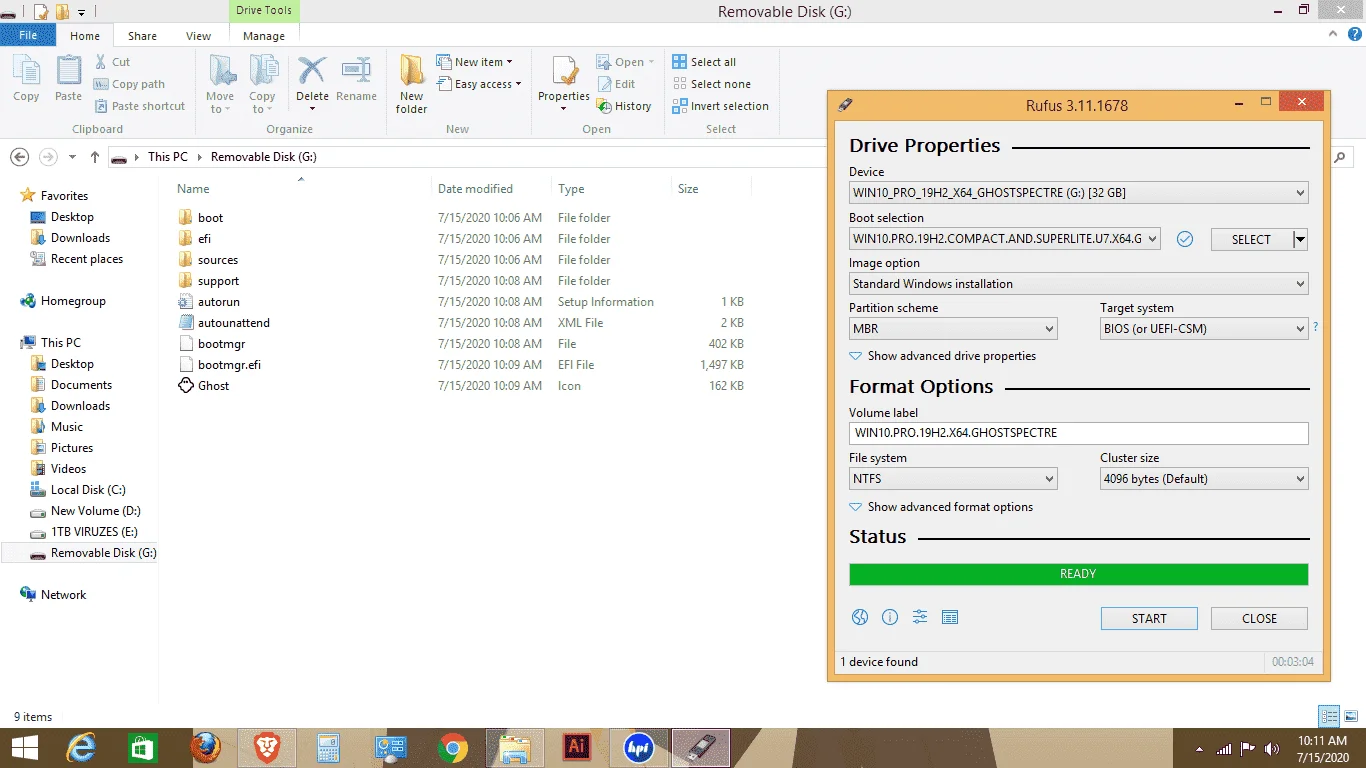Click the Windows Start button
Viewport: 1366px width, 768px height.
(x=24, y=748)
